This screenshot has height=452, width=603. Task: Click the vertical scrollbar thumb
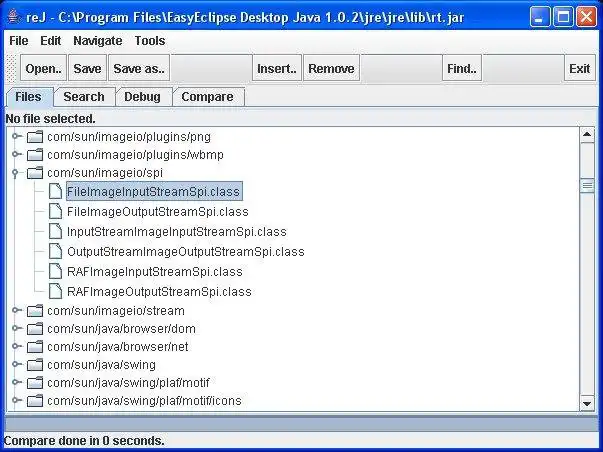(x=587, y=186)
